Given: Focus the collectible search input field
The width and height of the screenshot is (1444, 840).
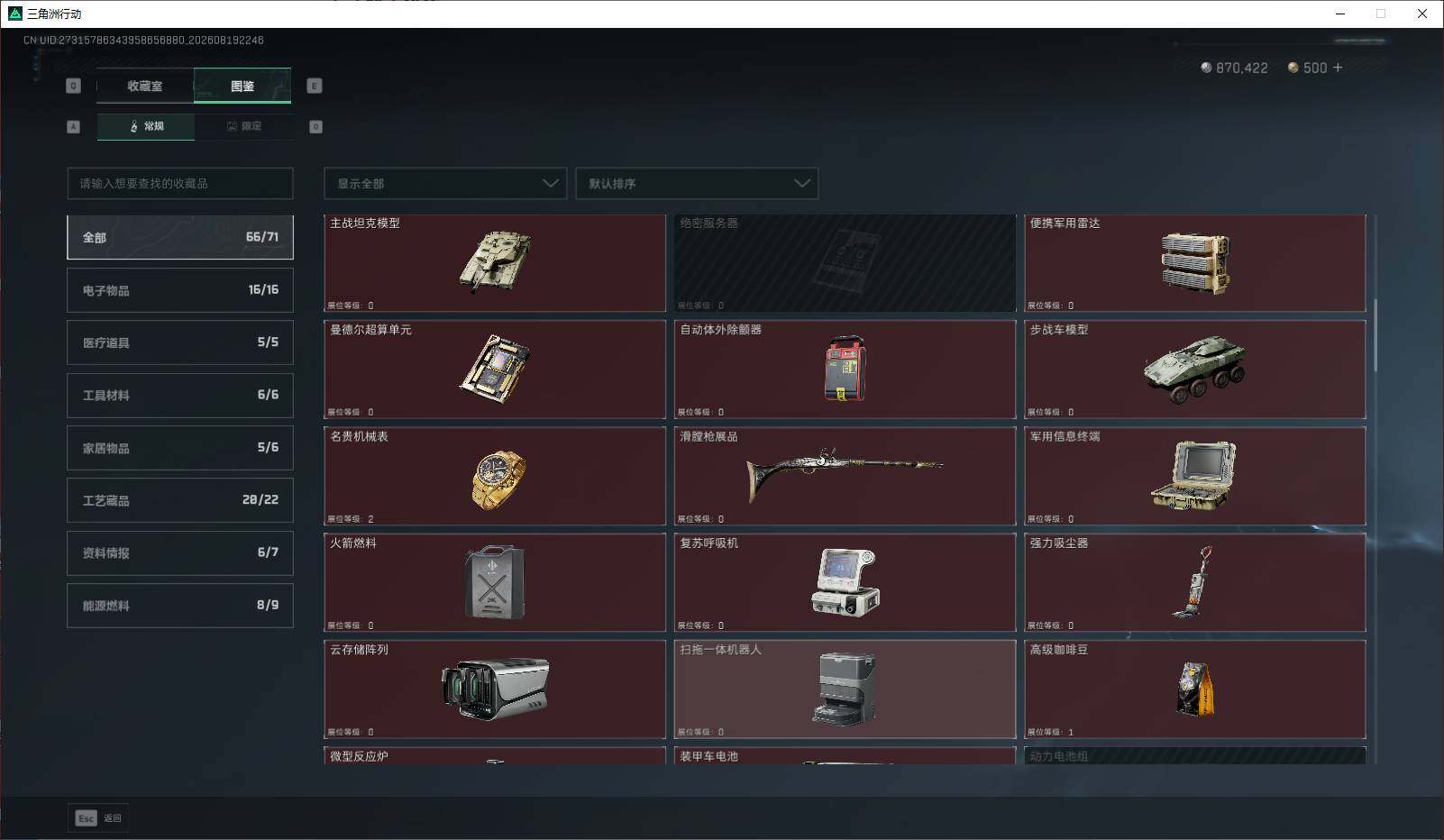Looking at the screenshot, I should (x=180, y=183).
